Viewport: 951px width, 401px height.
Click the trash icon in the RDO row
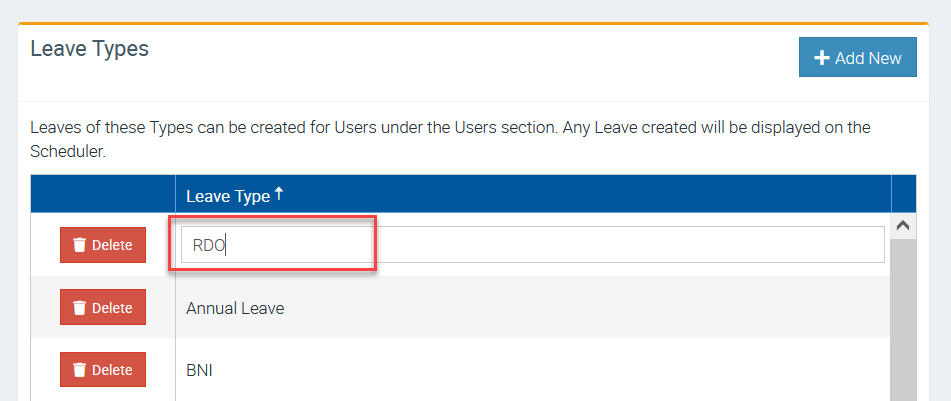(79, 245)
